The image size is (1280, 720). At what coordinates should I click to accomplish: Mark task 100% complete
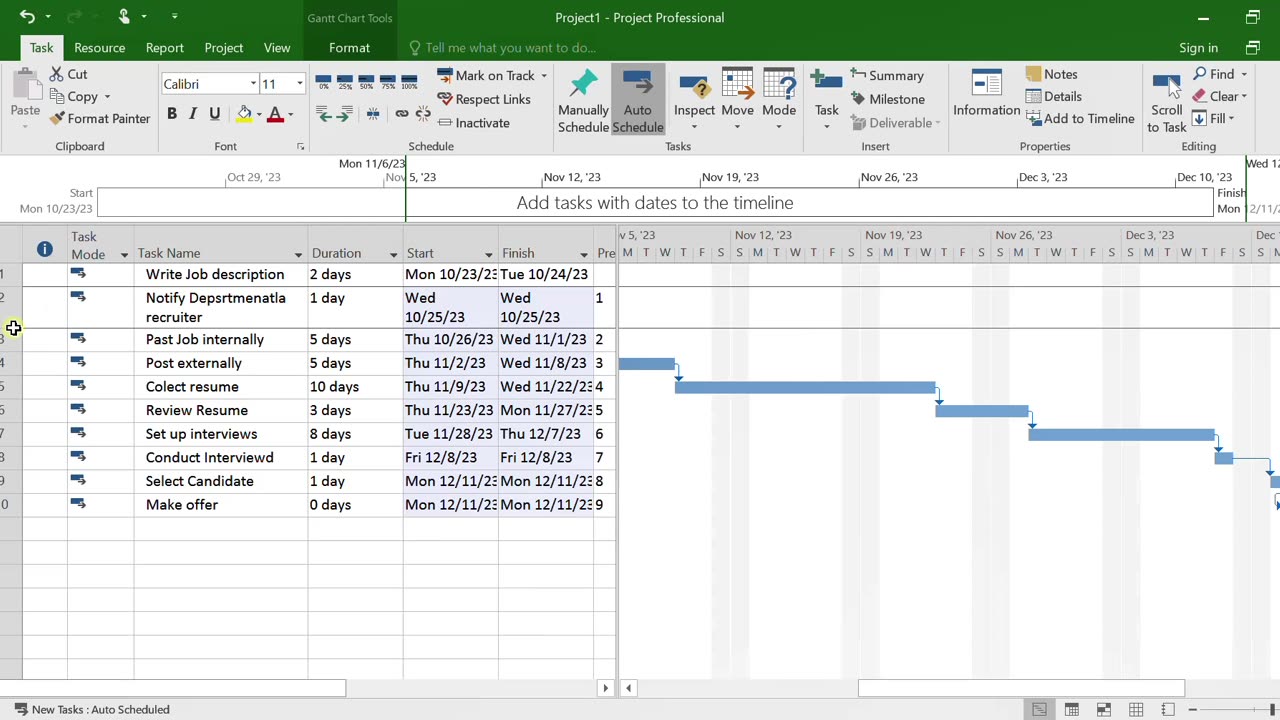pyautogui.click(x=409, y=81)
